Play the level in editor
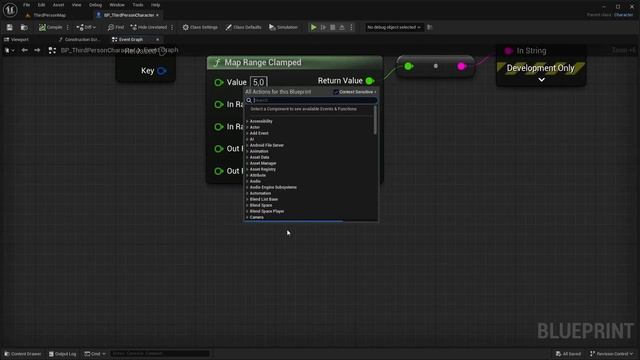The image size is (640, 360). (313, 27)
